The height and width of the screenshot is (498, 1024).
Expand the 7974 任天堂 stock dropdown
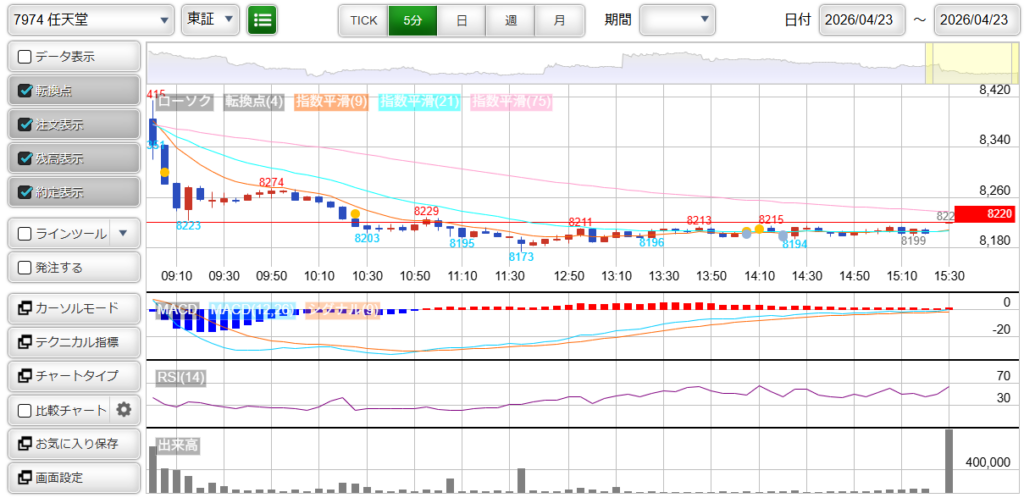point(90,20)
